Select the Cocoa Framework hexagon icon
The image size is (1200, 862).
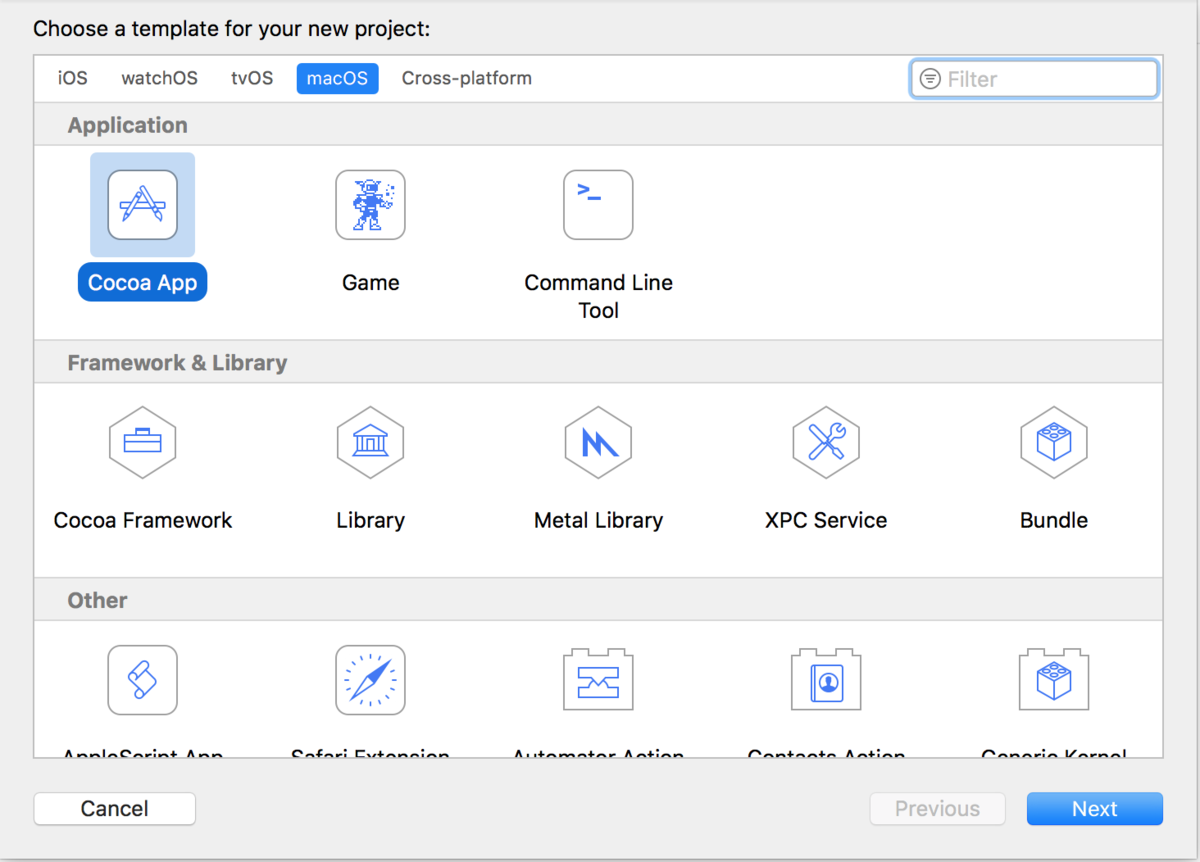[x=142, y=442]
